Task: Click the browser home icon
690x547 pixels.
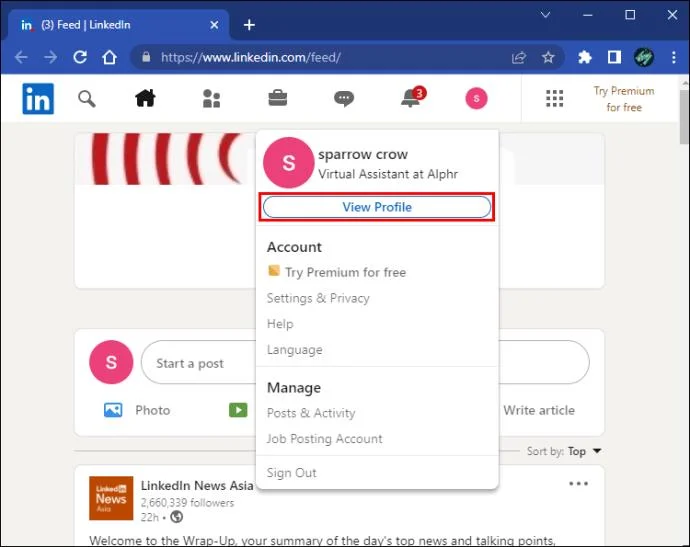Action: pyautogui.click(x=110, y=57)
